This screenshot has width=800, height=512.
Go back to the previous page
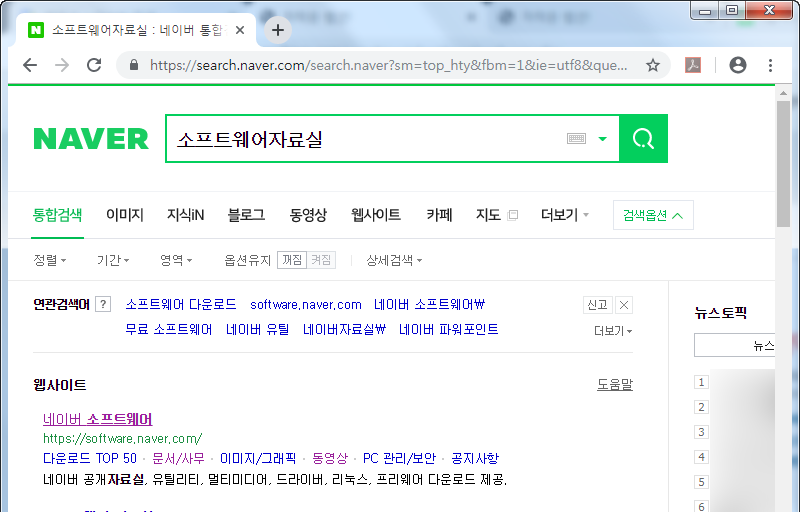30,65
